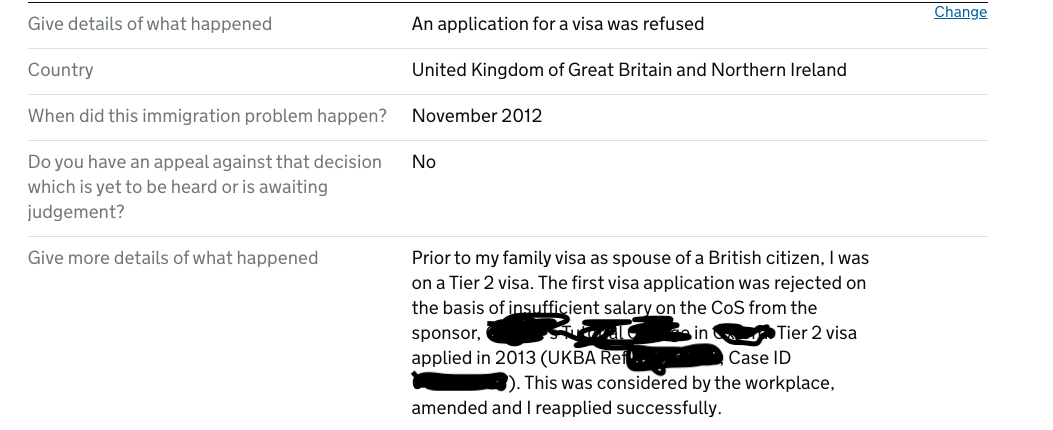Screen dimensions: 1053x430
Task: Select the "An application for a visa was refused" answer
Action: tap(557, 23)
